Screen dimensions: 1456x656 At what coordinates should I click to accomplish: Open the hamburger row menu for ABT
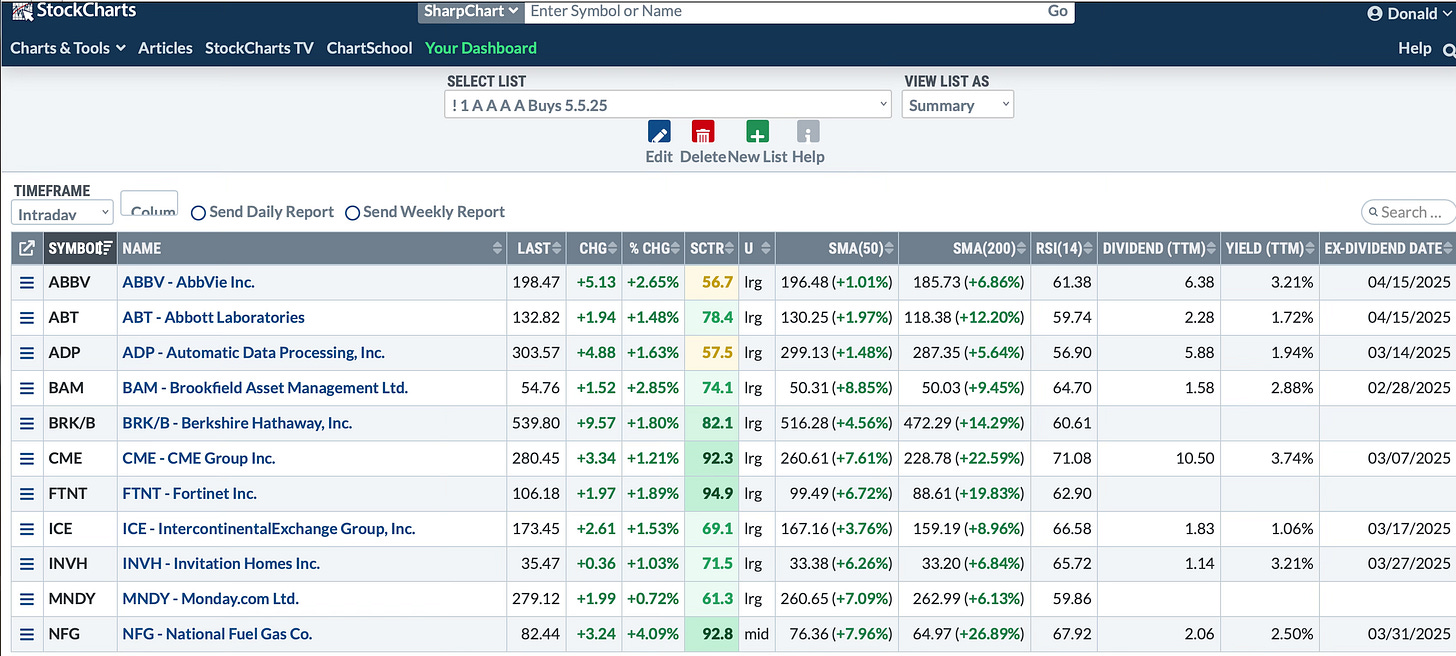(x=27, y=317)
